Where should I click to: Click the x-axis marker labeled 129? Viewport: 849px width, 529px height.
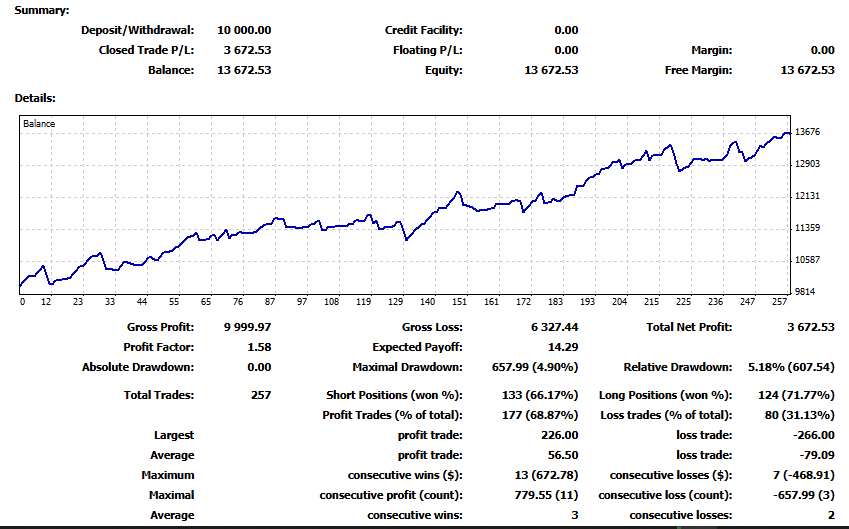(x=395, y=302)
